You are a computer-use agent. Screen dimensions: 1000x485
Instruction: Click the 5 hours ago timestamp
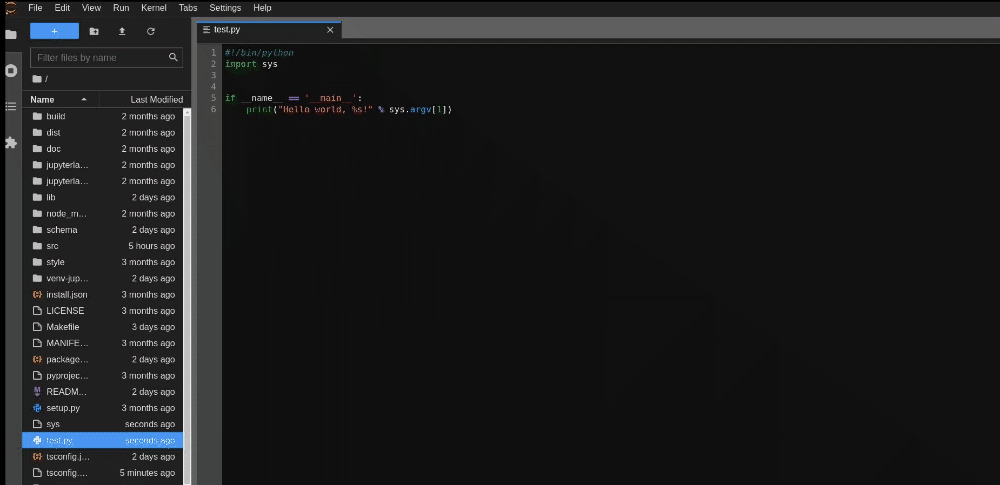point(151,246)
